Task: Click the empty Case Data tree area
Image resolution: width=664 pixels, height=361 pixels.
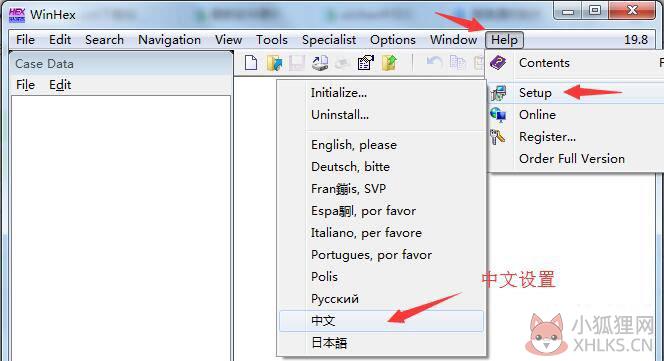Action: [x=121, y=228]
